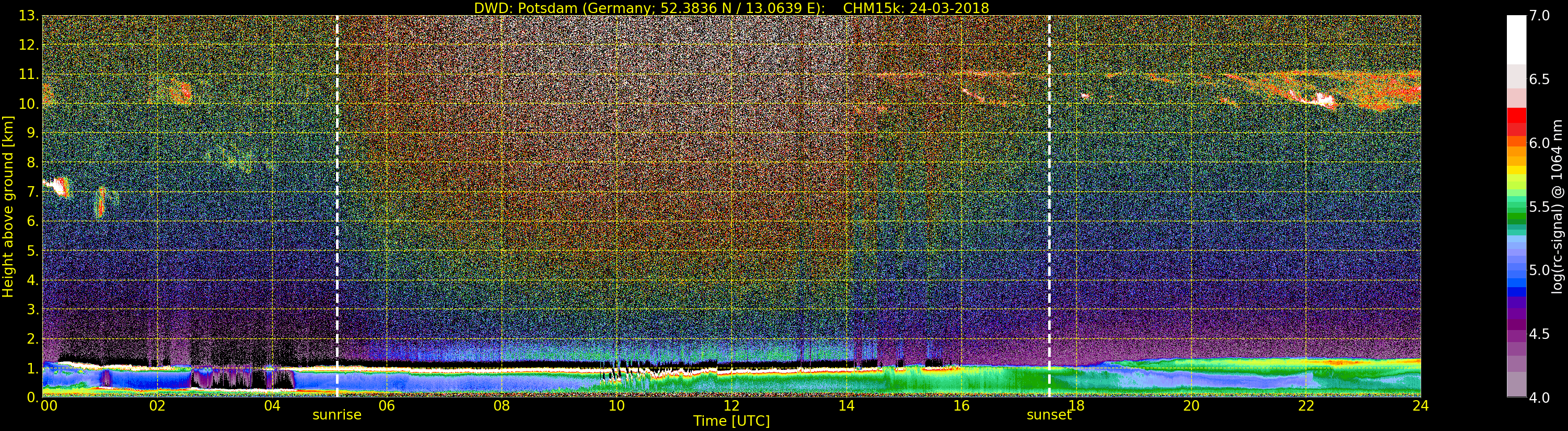Click colorbar tick value '6.5'
The image size is (1568, 431).
coord(1539,80)
